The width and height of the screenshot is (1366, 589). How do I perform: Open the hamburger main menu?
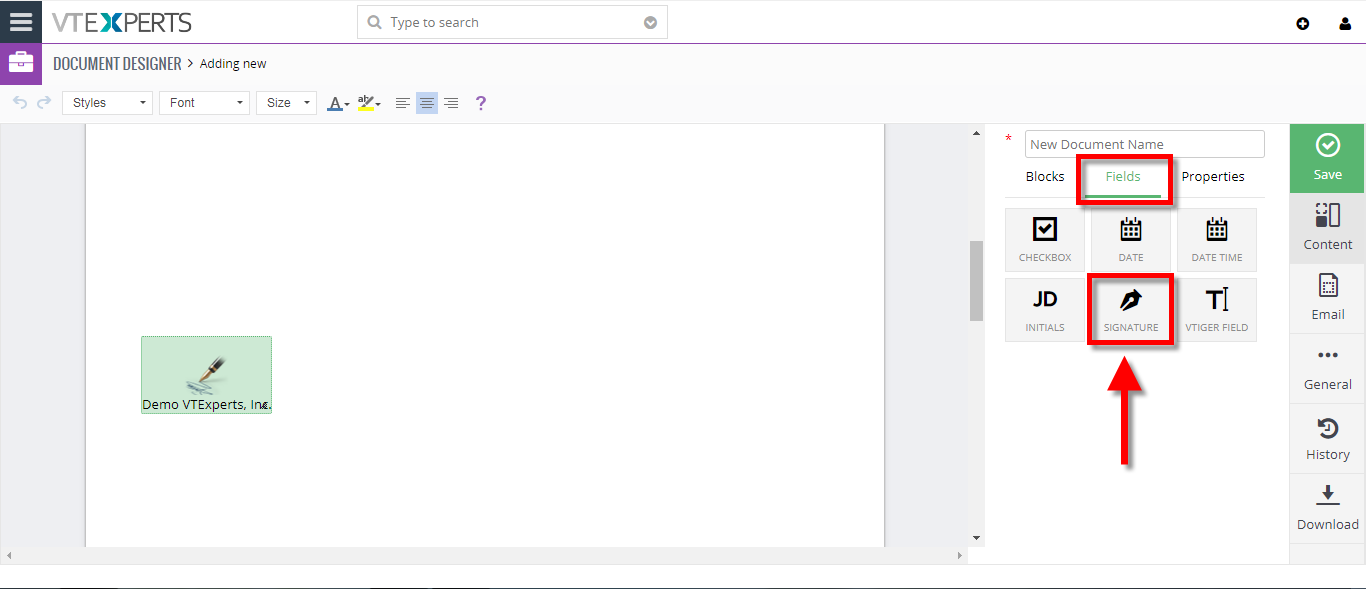(x=21, y=21)
